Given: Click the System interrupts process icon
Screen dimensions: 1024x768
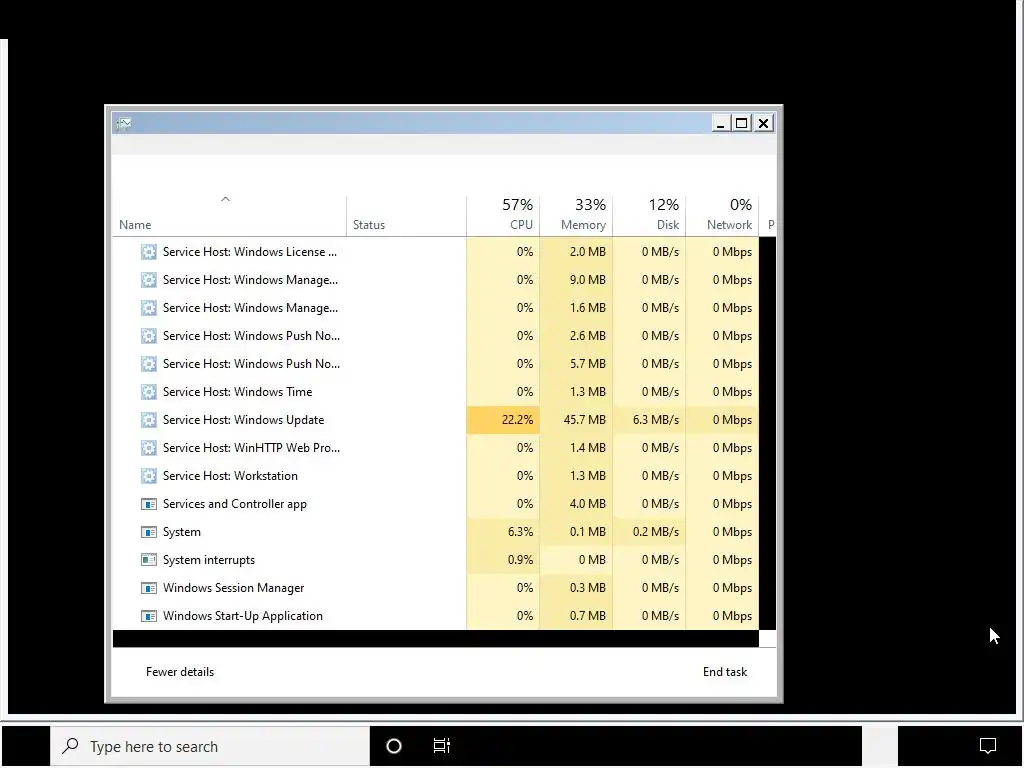Looking at the screenshot, I should coord(149,560).
